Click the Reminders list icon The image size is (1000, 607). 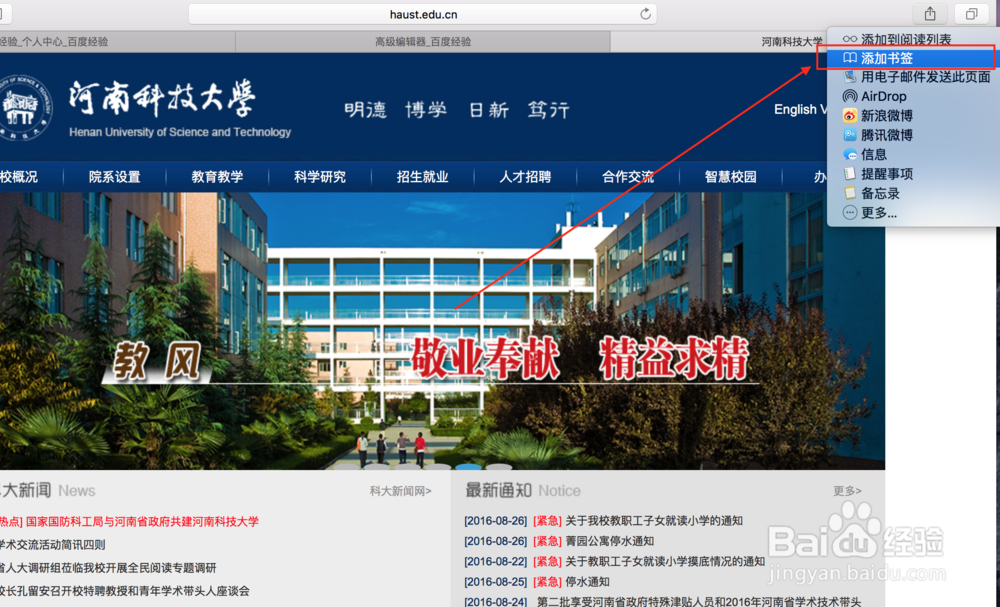[849, 173]
